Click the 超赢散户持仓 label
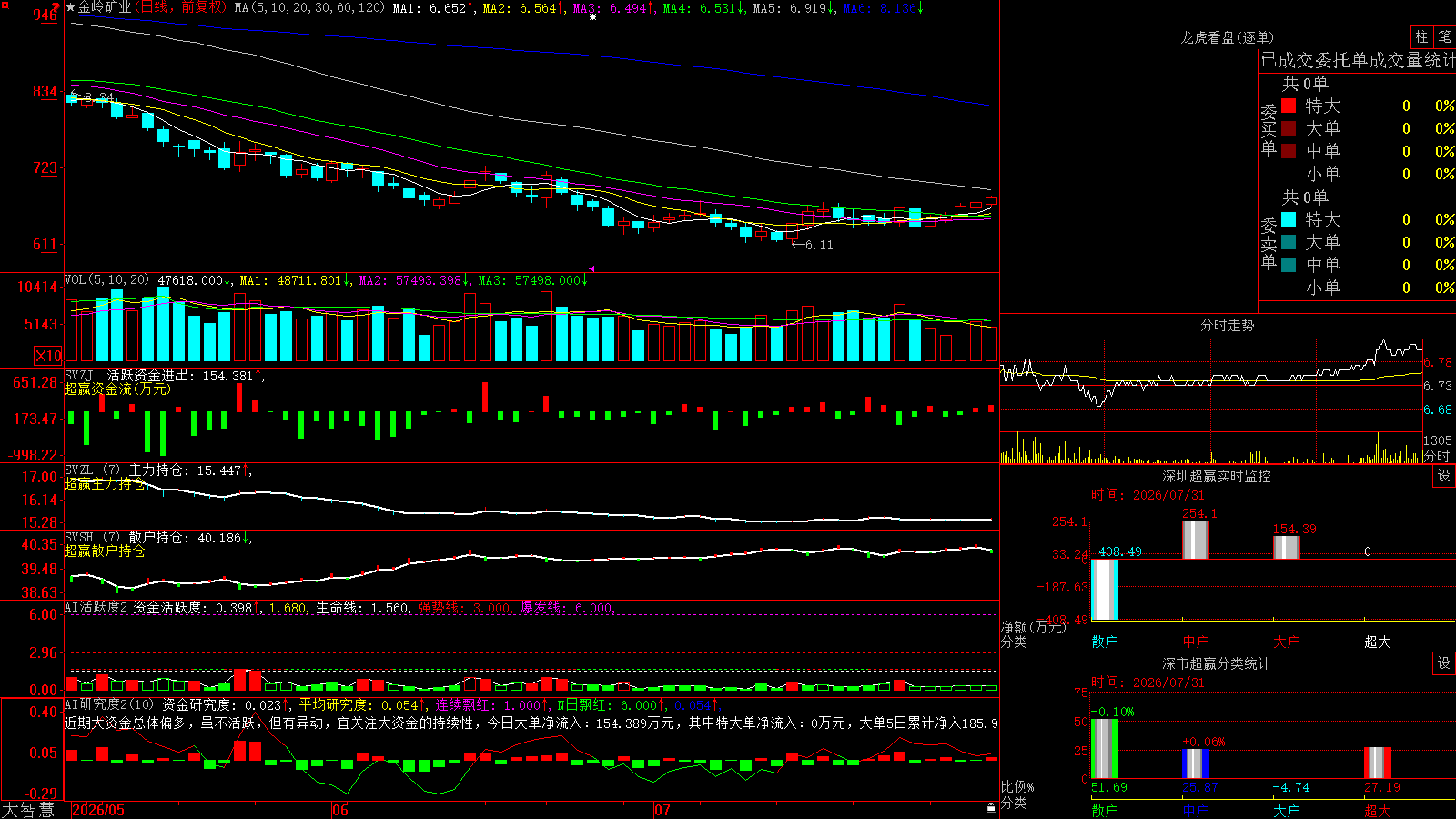 pyautogui.click(x=105, y=551)
